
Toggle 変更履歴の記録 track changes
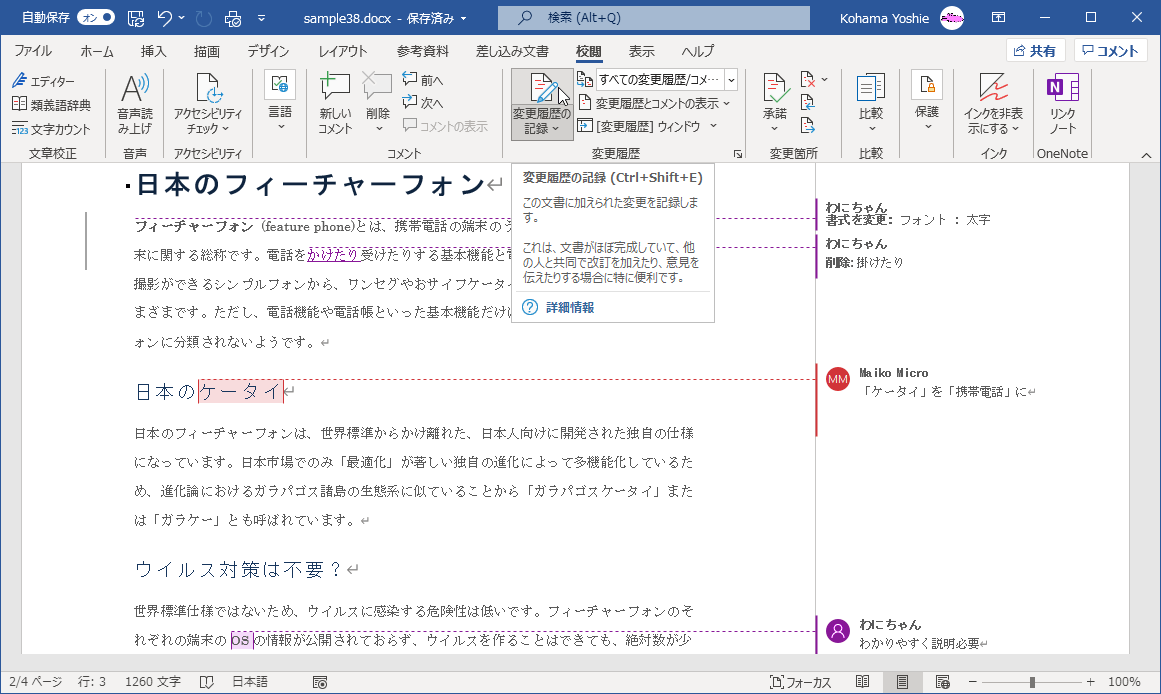541,92
